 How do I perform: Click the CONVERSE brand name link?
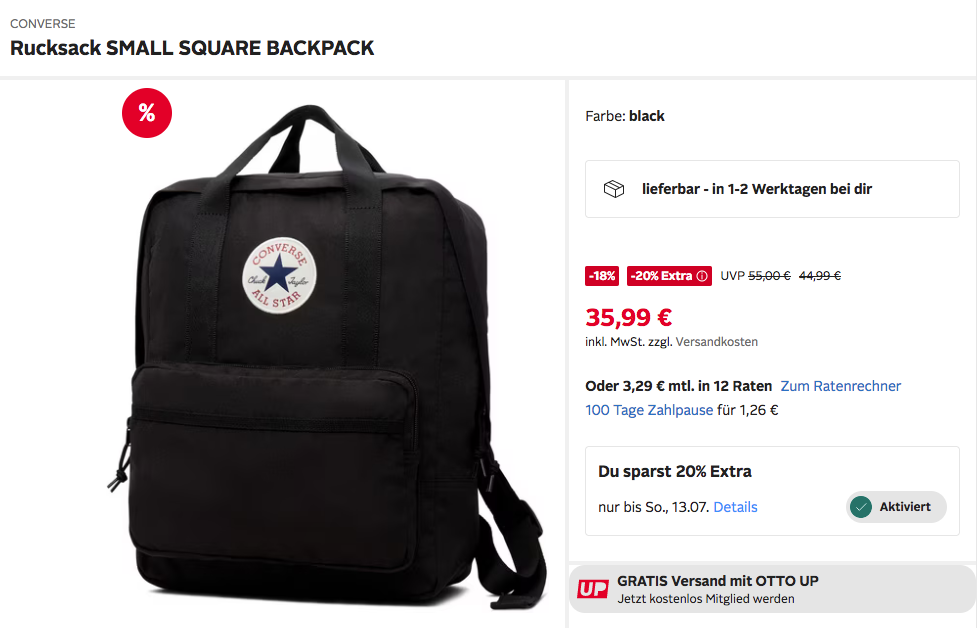[x=42, y=24]
